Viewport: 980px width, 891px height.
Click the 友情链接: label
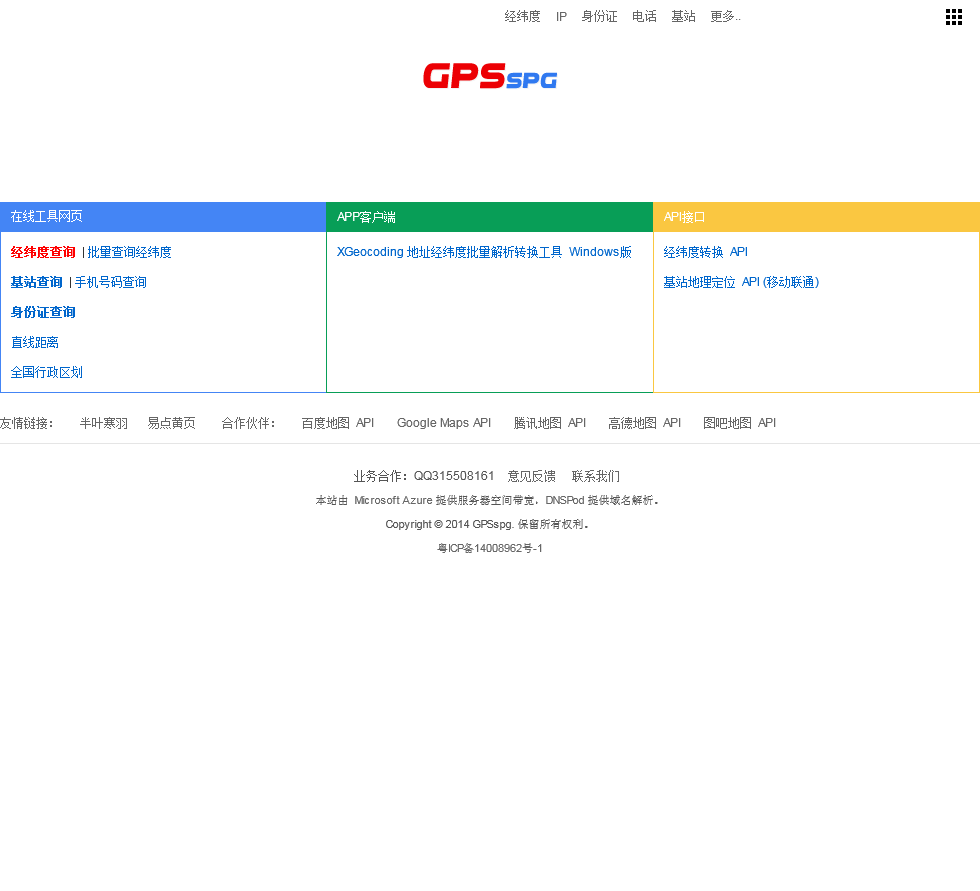pyautogui.click(x=27, y=423)
